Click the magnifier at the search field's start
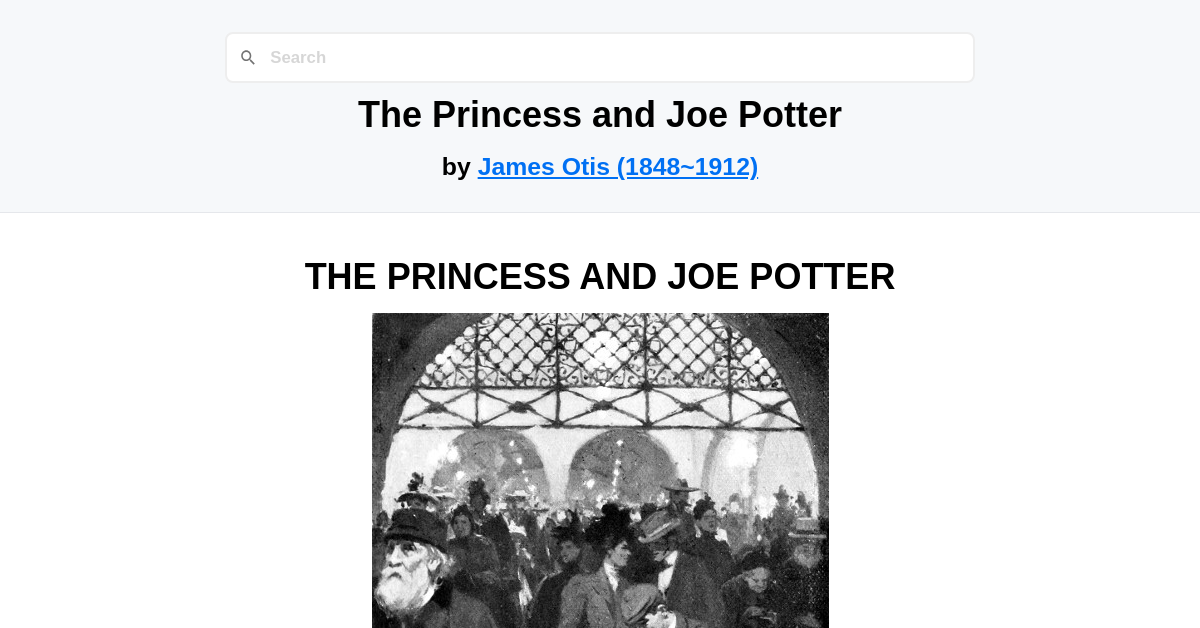Screen dimensions: 1200x628 click(x=248, y=57)
